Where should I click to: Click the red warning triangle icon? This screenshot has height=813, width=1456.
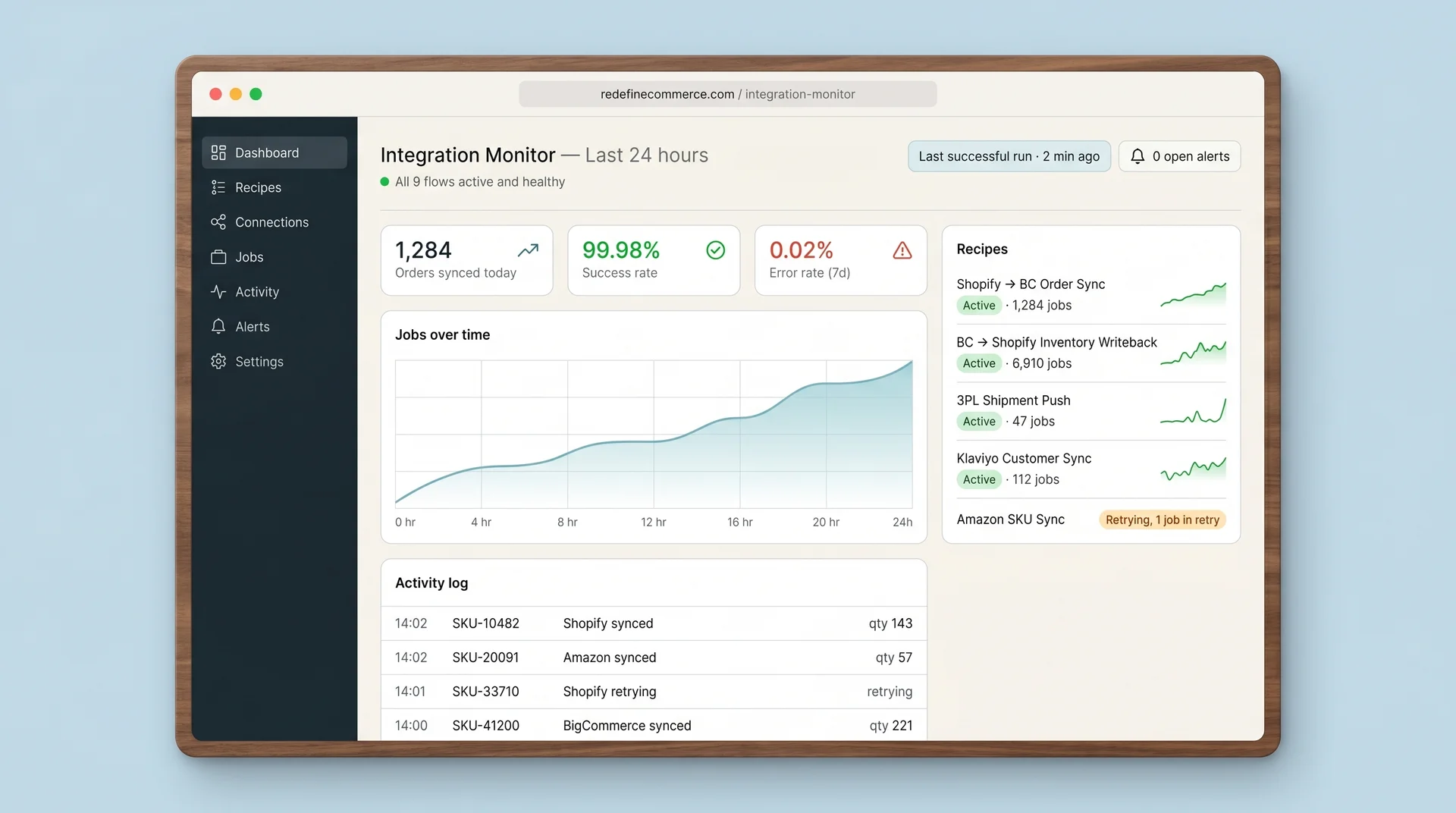(x=902, y=250)
